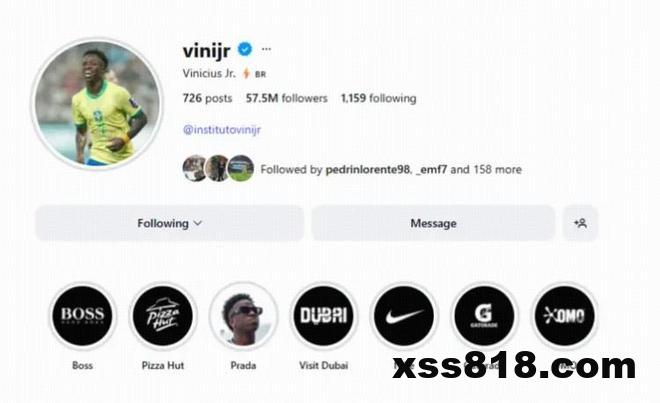
Task: Click the Message button
Action: pyautogui.click(x=433, y=223)
